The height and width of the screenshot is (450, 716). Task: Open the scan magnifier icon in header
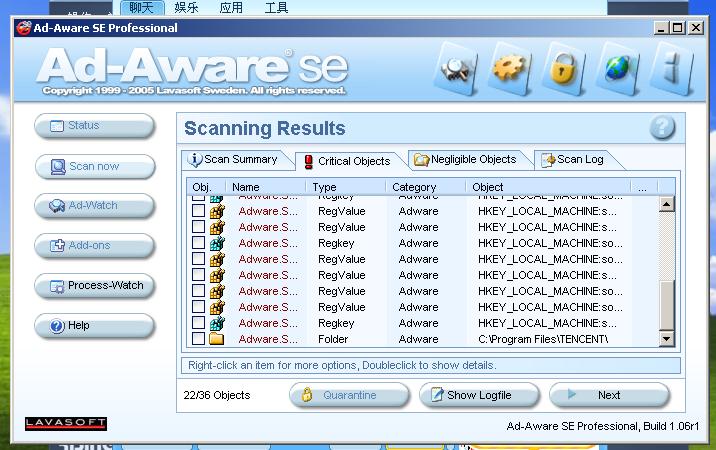pos(456,69)
